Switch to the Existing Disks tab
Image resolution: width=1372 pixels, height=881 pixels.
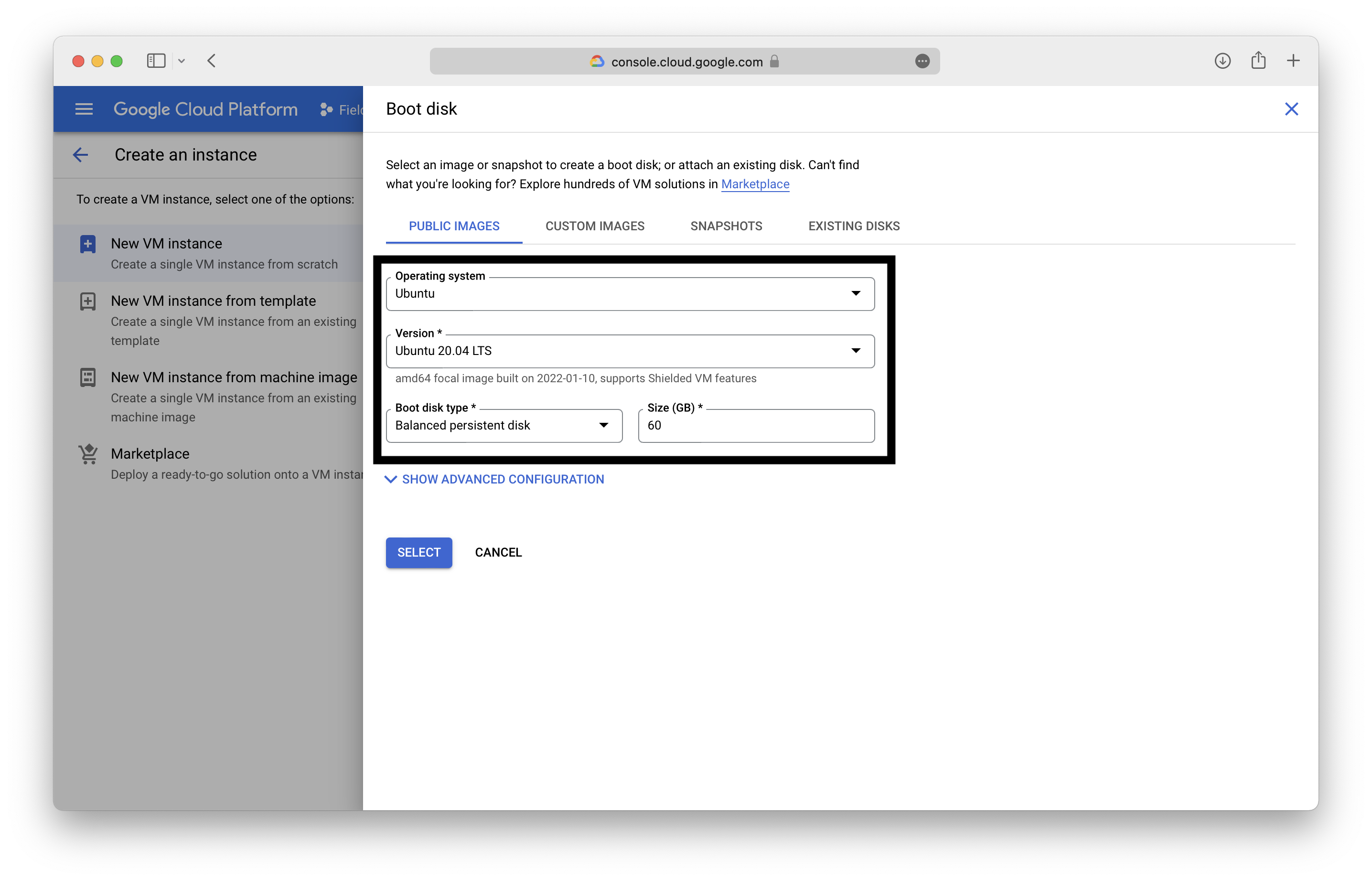[x=853, y=226]
